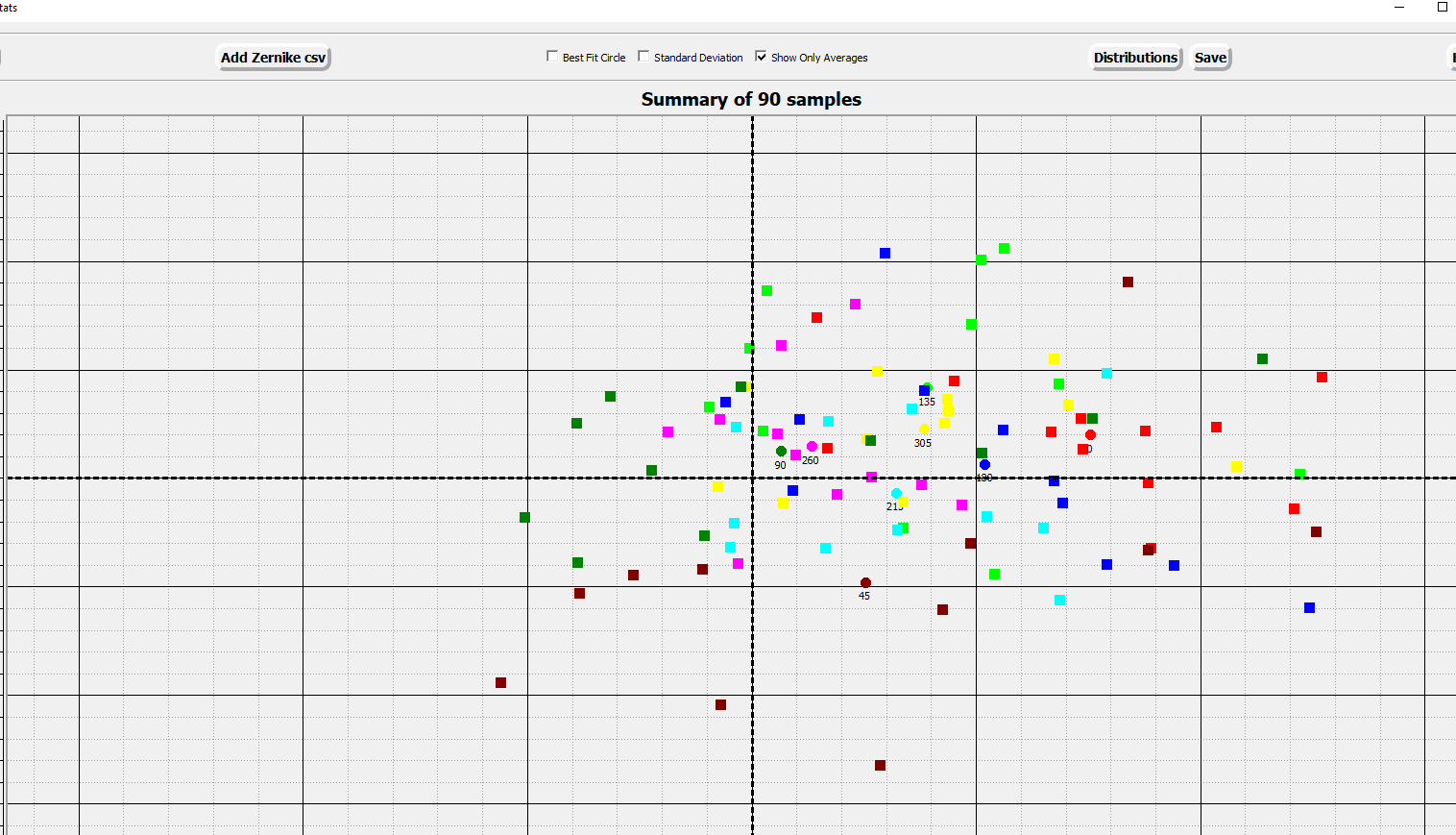1456x835 pixels.
Task: Enable the Best Fit Circle option
Action: pos(553,56)
